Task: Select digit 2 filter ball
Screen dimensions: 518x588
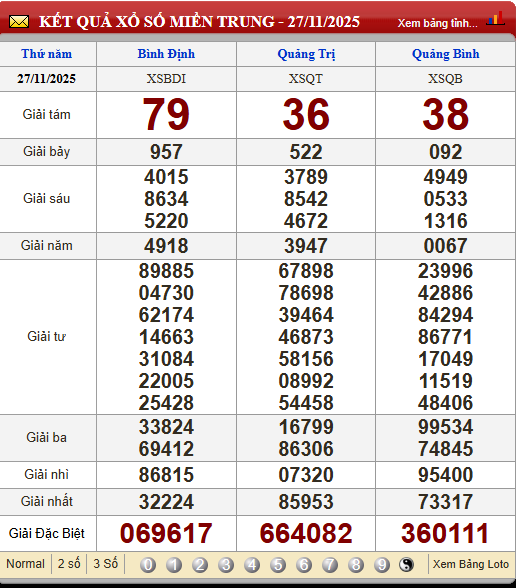Action: pyautogui.click(x=200, y=565)
